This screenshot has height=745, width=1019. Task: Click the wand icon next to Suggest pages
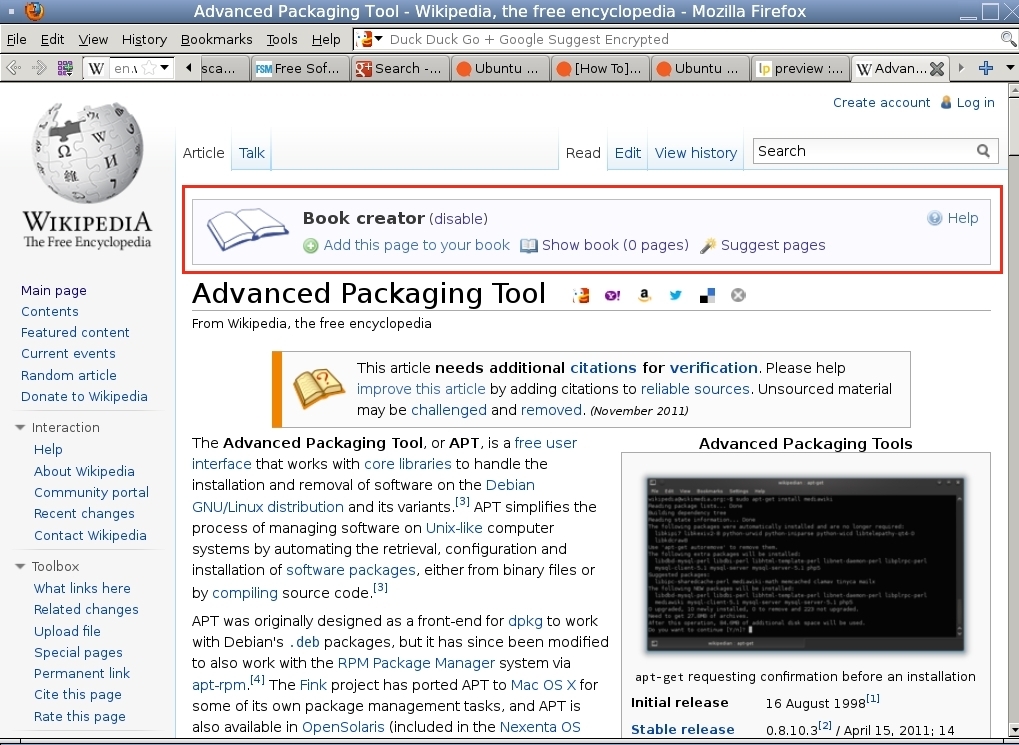(708, 245)
